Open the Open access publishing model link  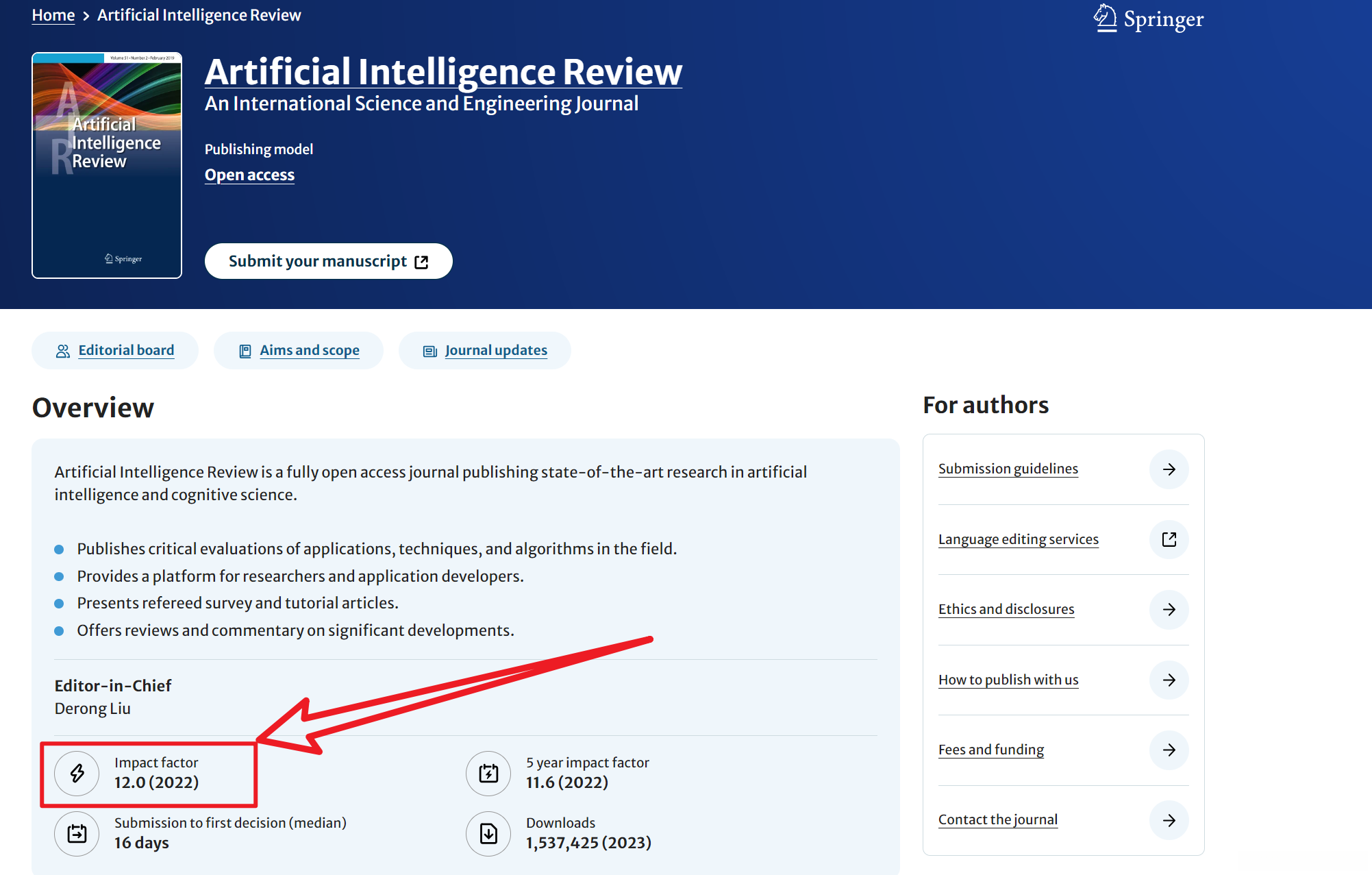click(x=249, y=175)
